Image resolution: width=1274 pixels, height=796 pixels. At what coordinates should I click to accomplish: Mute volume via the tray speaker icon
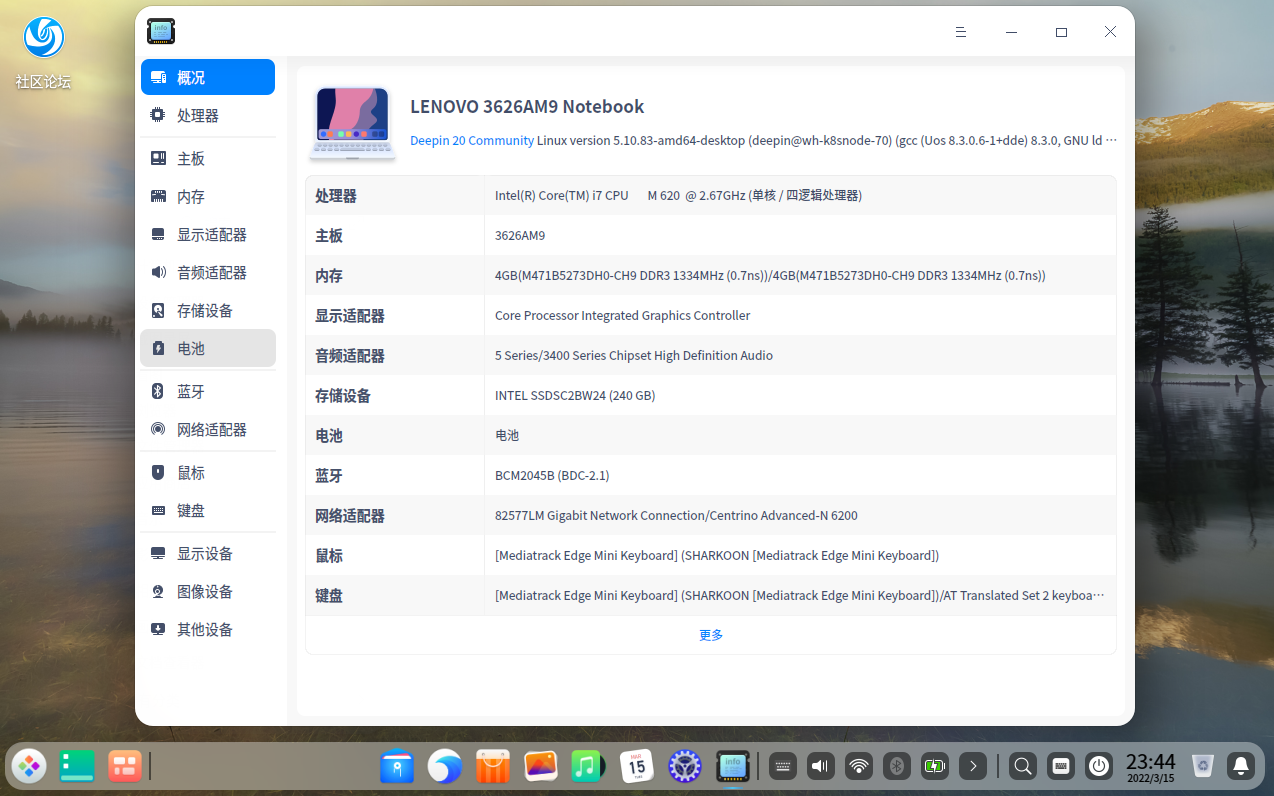pos(820,766)
